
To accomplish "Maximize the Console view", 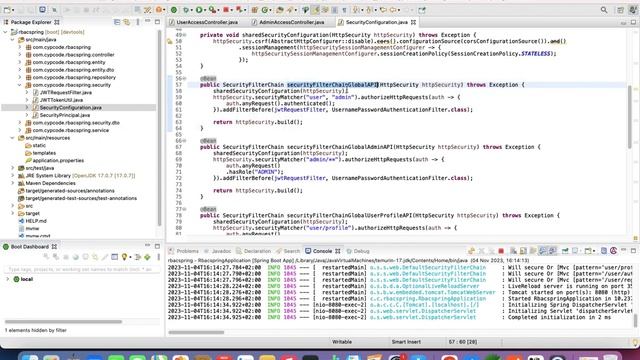I will tap(633, 250).
